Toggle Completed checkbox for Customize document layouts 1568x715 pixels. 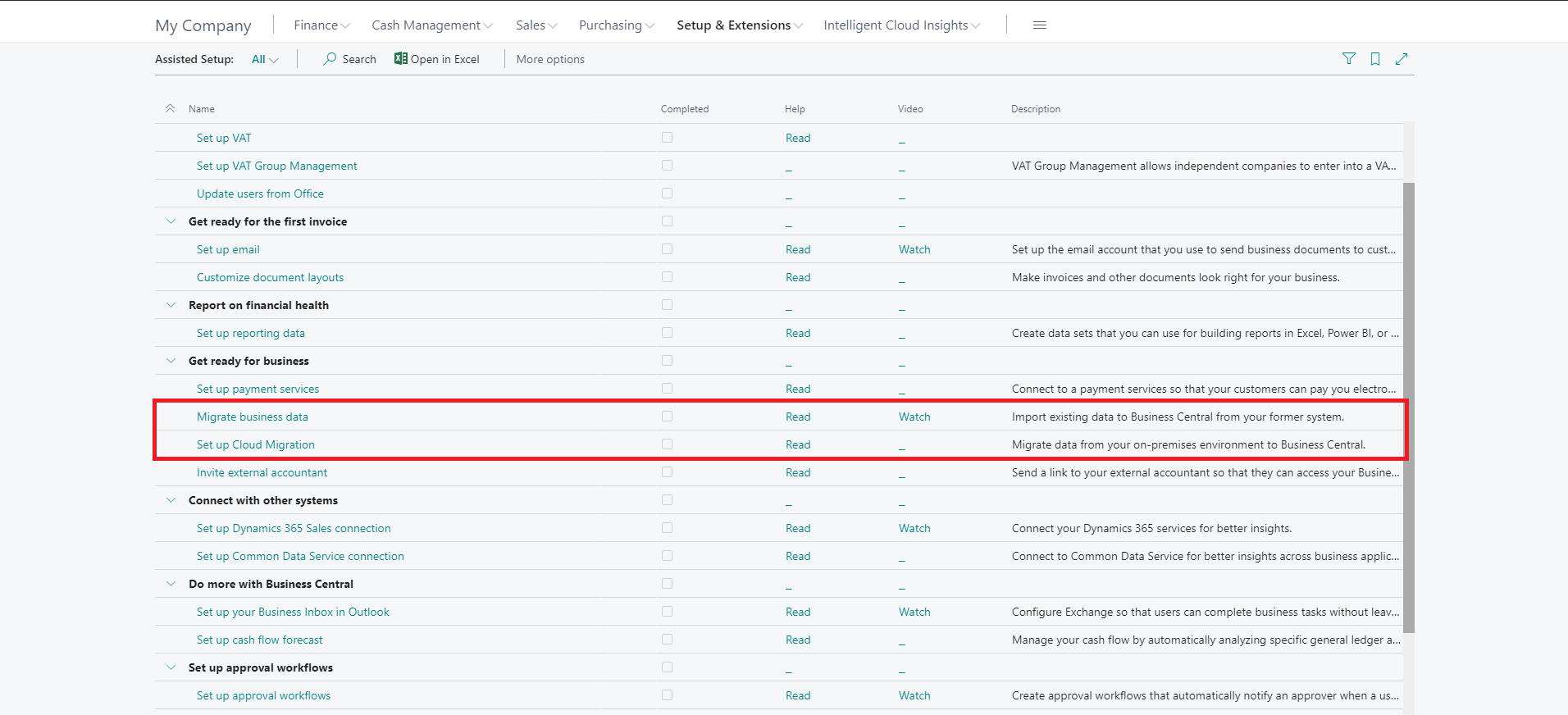point(667,277)
